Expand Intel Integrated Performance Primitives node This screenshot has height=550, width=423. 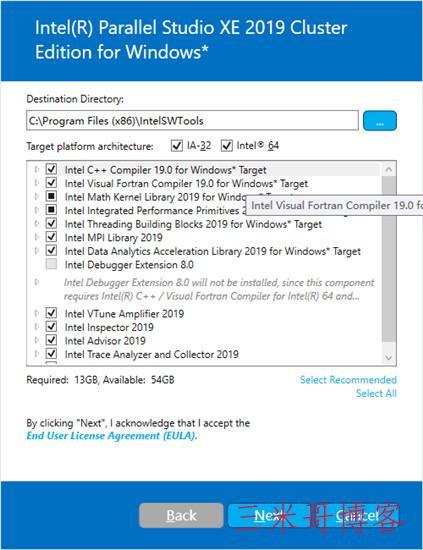(36, 210)
